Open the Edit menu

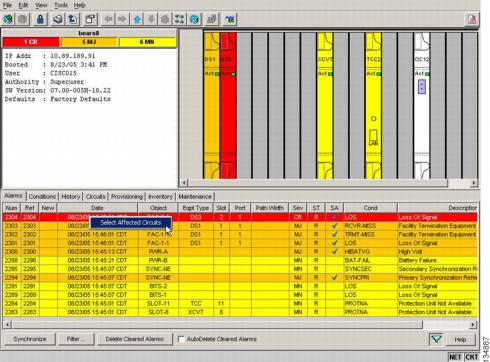coord(23,5)
